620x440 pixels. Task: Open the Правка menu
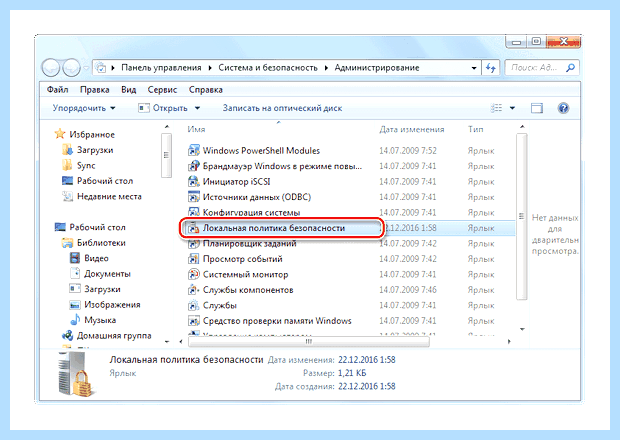95,90
